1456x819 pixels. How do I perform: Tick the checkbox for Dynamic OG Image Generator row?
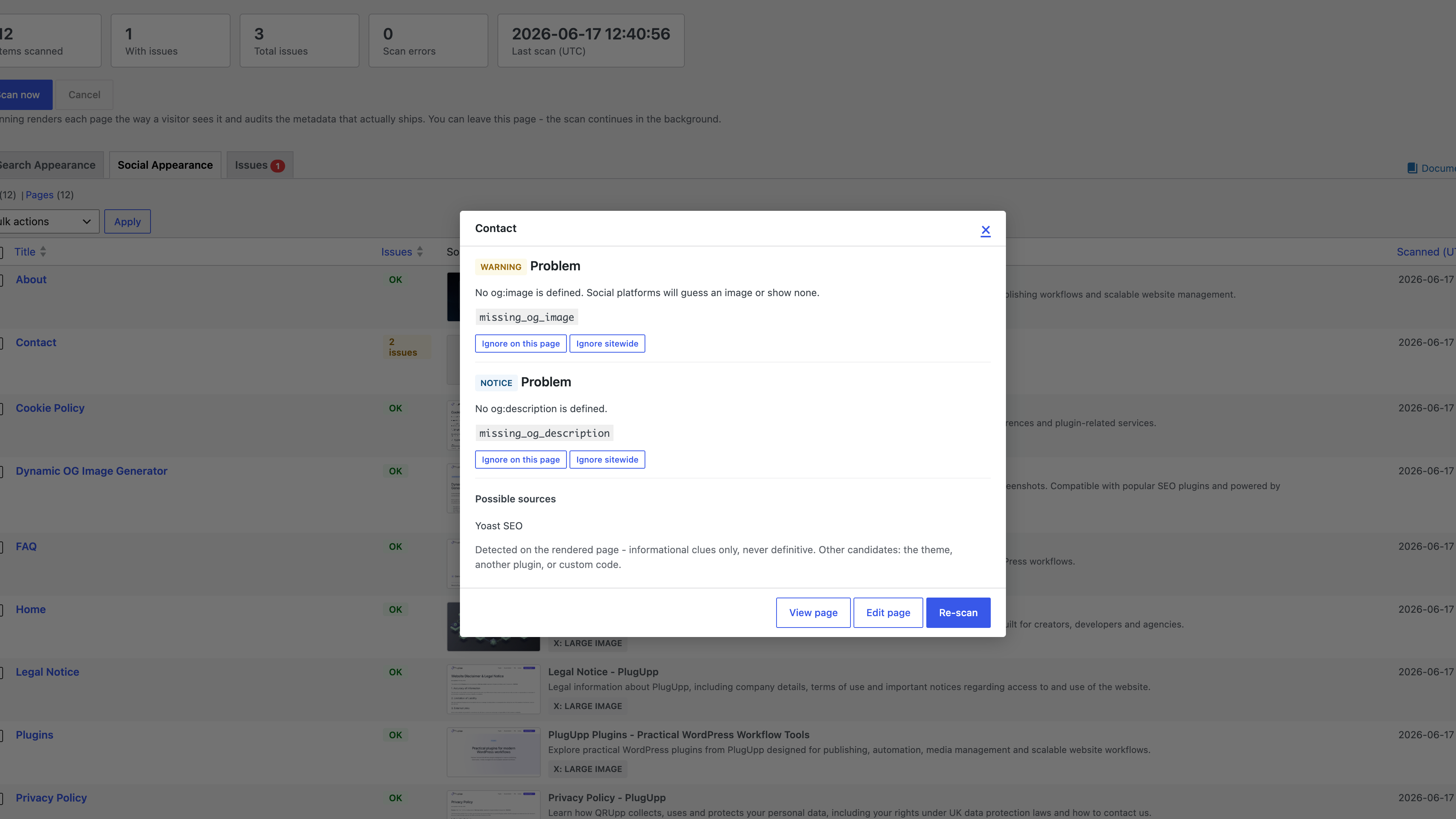0,471
